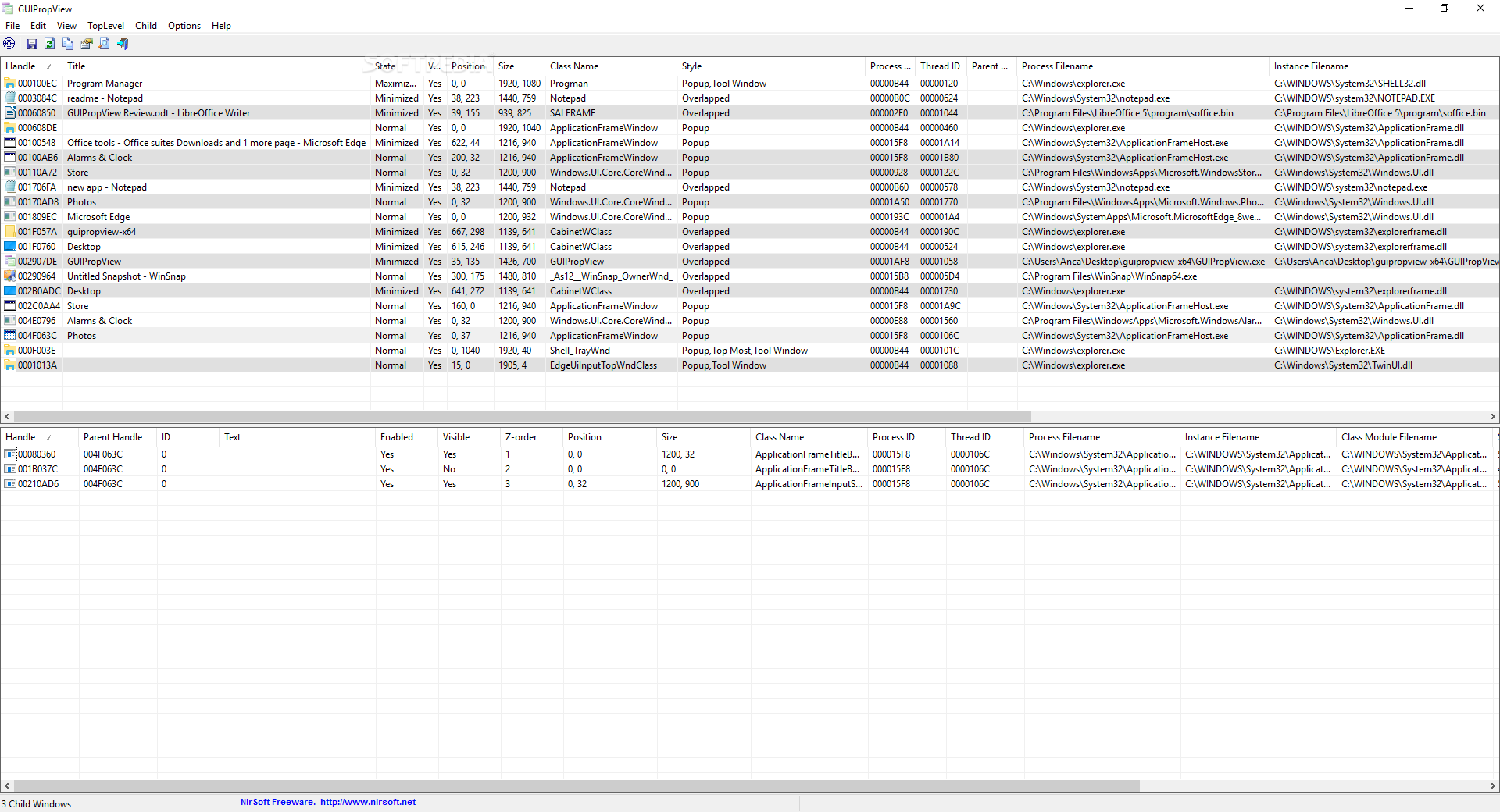Click the icon next to handle 004F063C
The image size is (1500, 812).
[10, 336]
